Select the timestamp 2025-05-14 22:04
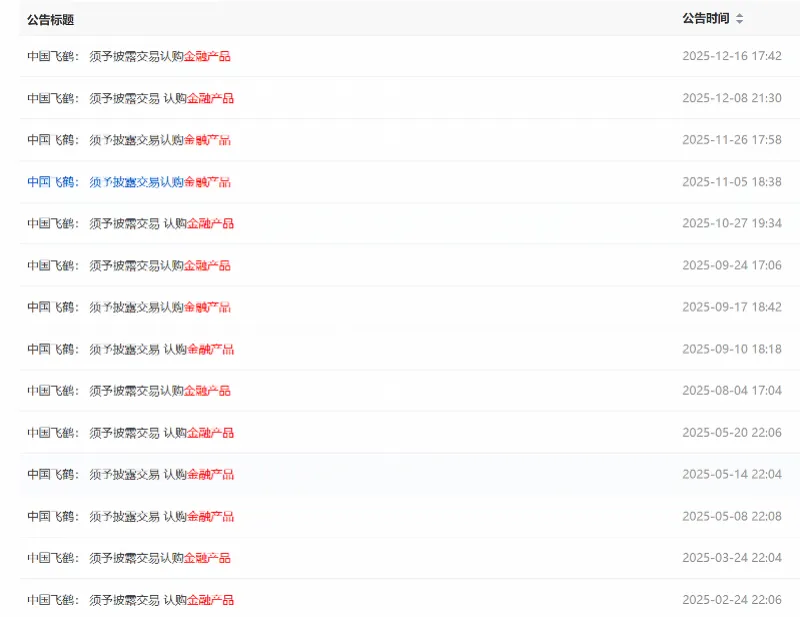 732,474
